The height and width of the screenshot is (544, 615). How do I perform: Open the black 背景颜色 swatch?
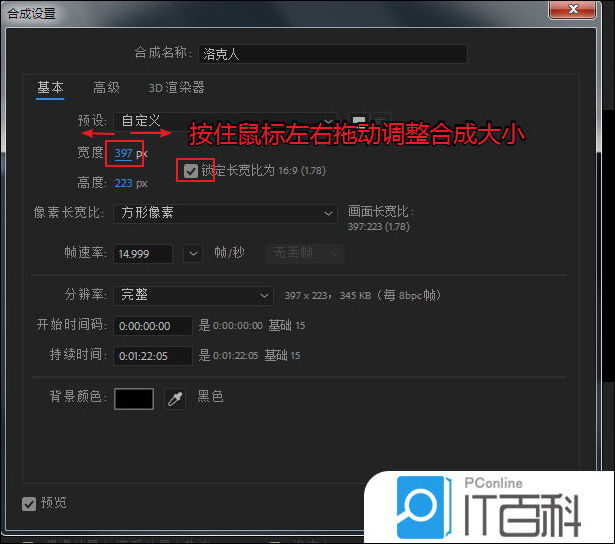(x=134, y=399)
